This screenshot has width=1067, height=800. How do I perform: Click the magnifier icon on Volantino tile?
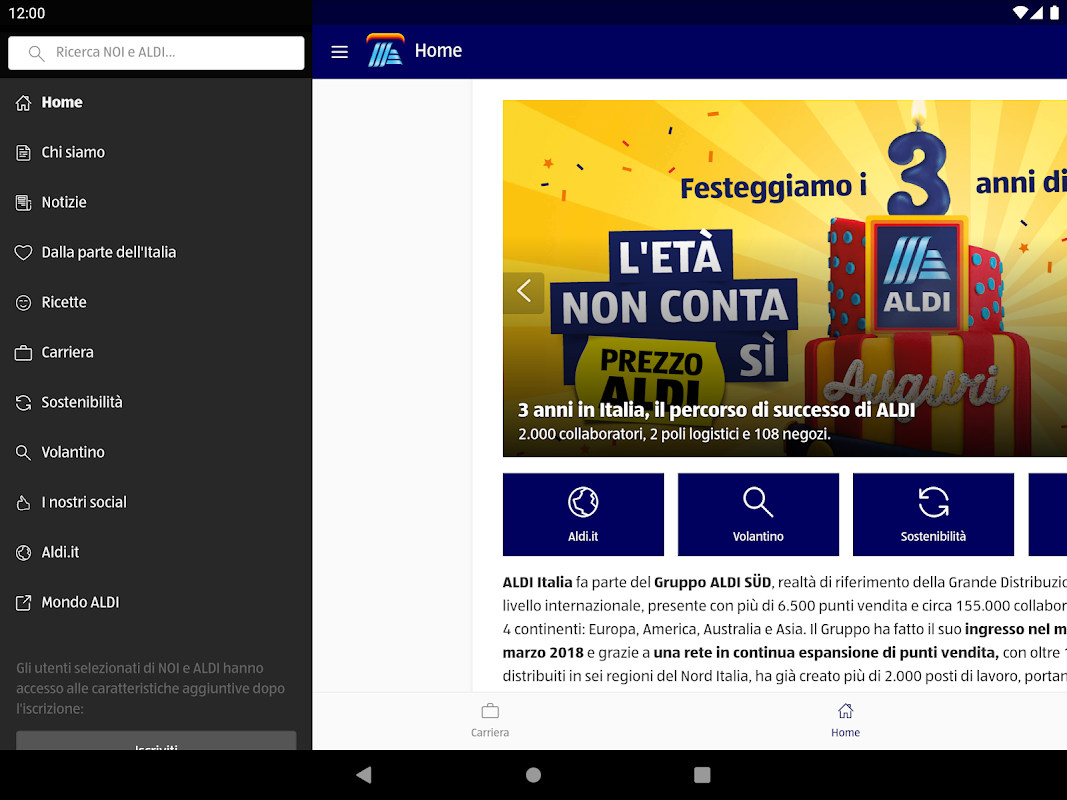[x=758, y=502]
